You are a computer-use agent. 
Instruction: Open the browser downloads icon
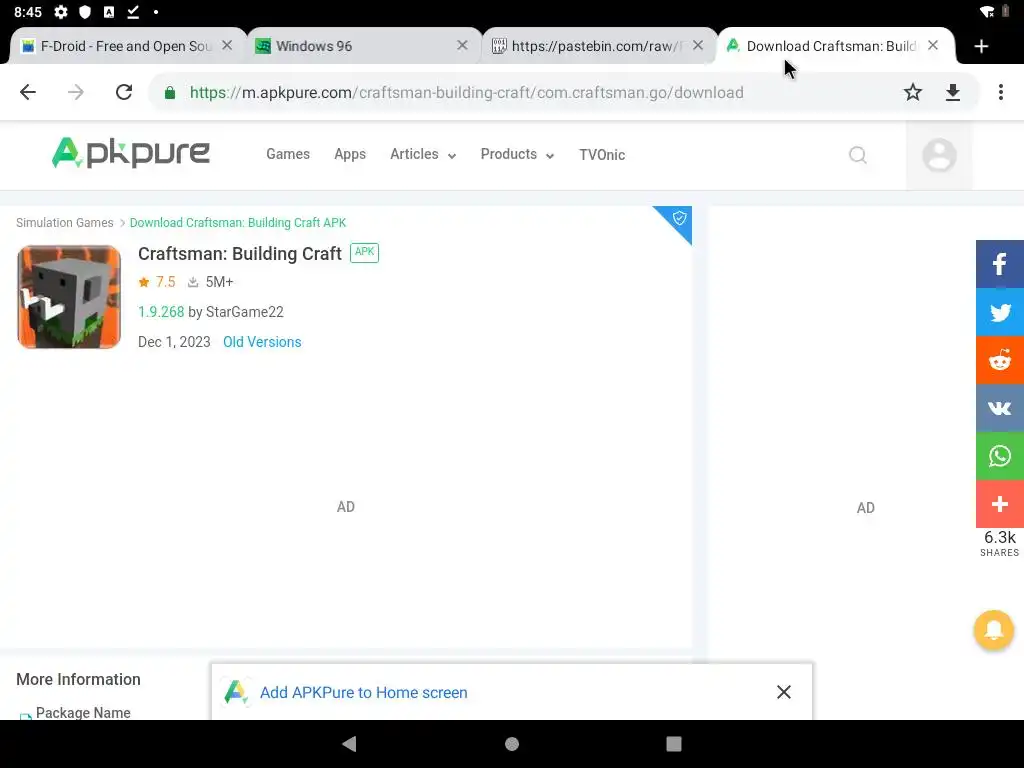953,92
